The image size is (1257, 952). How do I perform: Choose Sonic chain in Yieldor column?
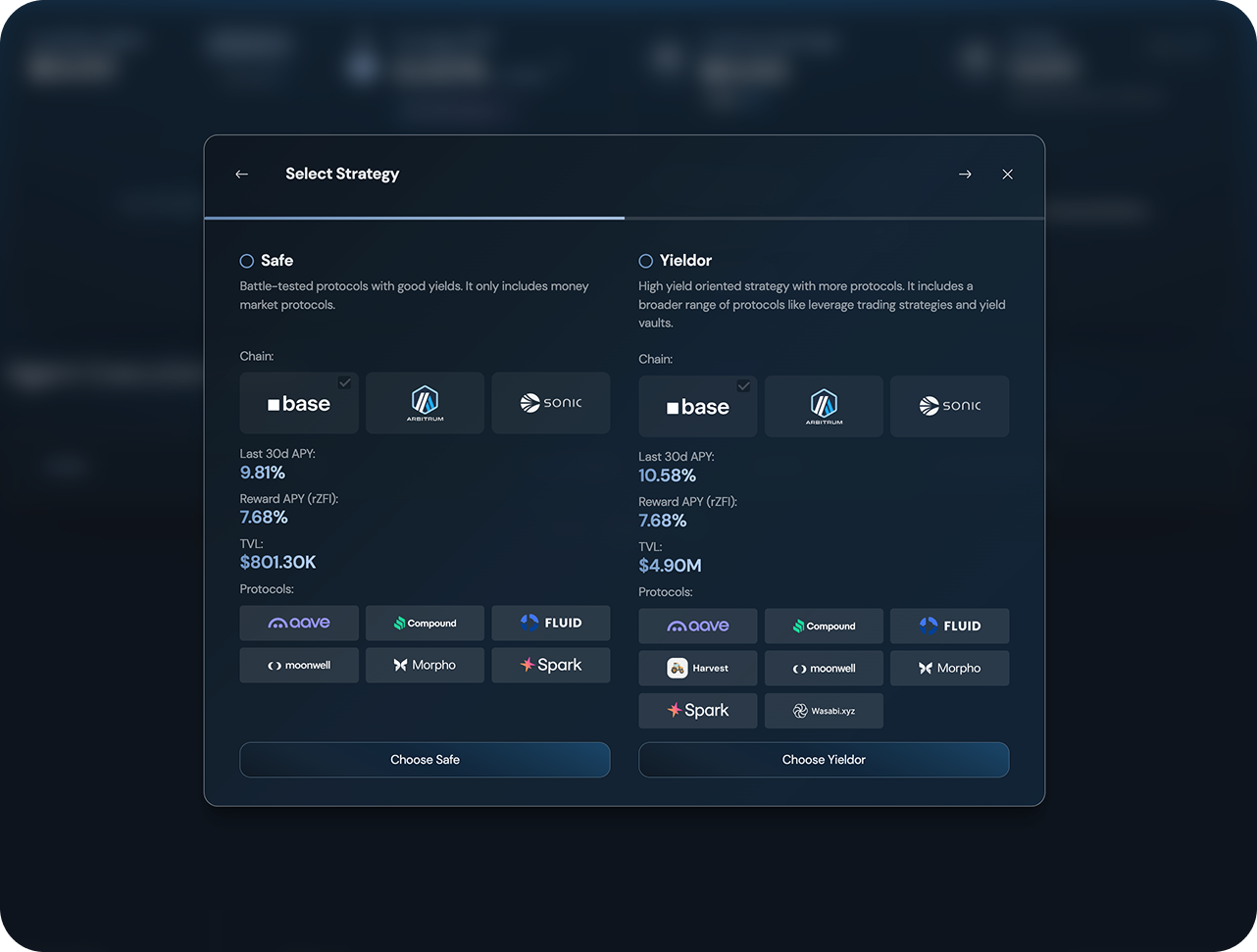pyautogui.click(x=949, y=406)
